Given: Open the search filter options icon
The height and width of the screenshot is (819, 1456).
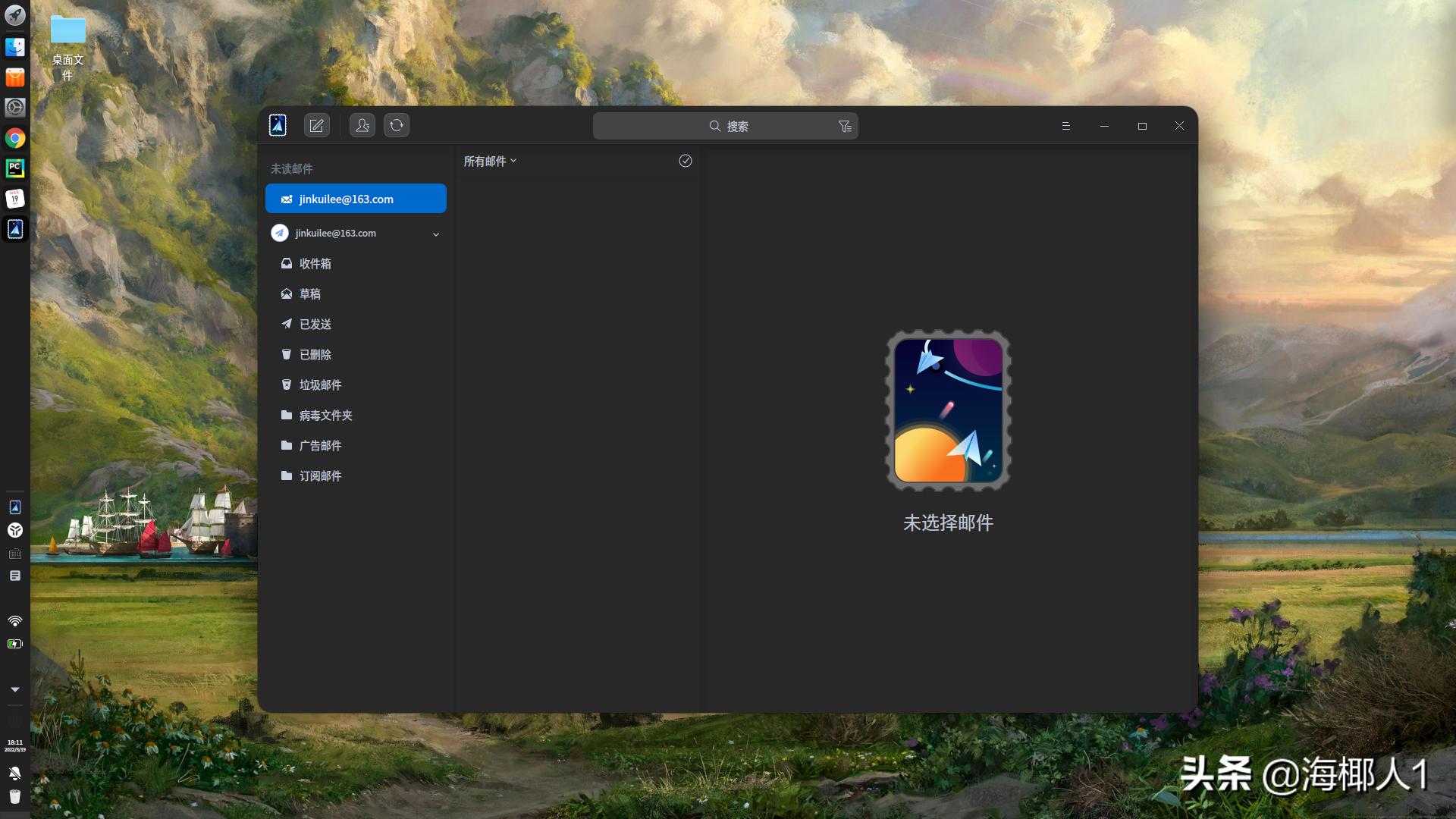Looking at the screenshot, I should point(844,126).
